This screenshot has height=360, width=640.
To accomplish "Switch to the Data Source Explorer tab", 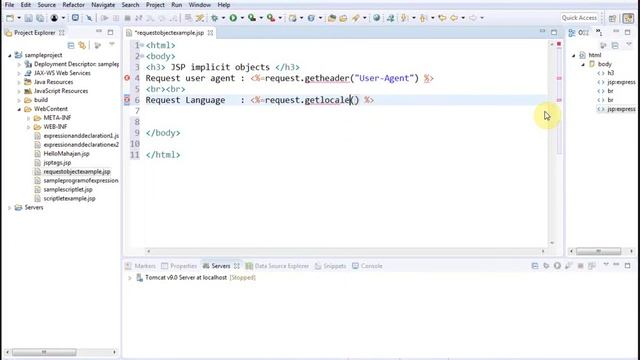I will pos(277,266).
